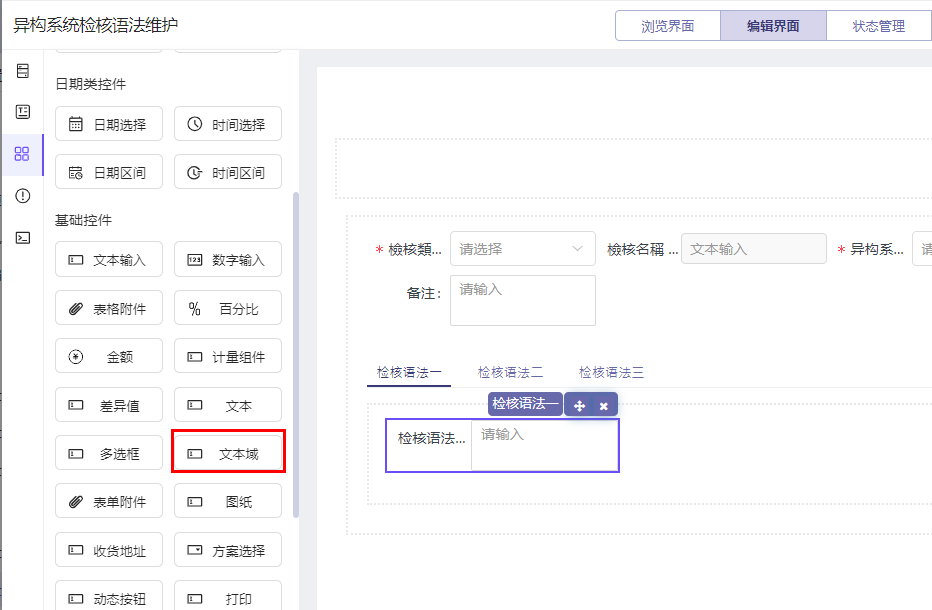The height and width of the screenshot is (610, 932).
Task: Add 日期区间 control
Action: (109, 172)
